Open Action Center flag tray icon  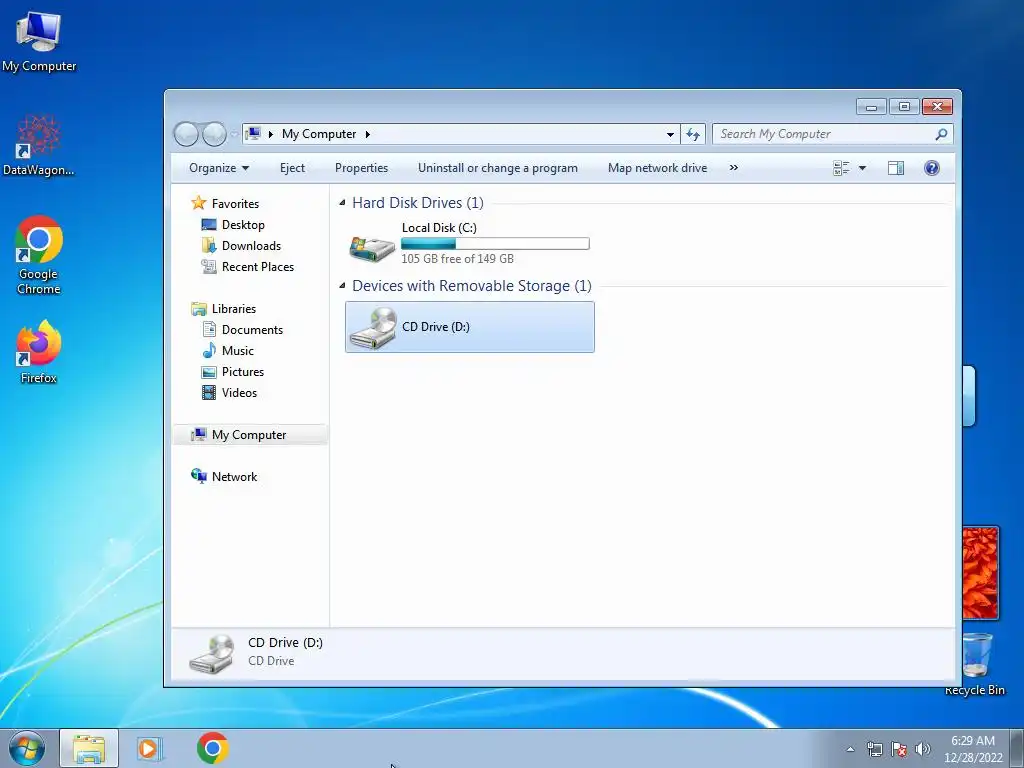click(899, 749)
